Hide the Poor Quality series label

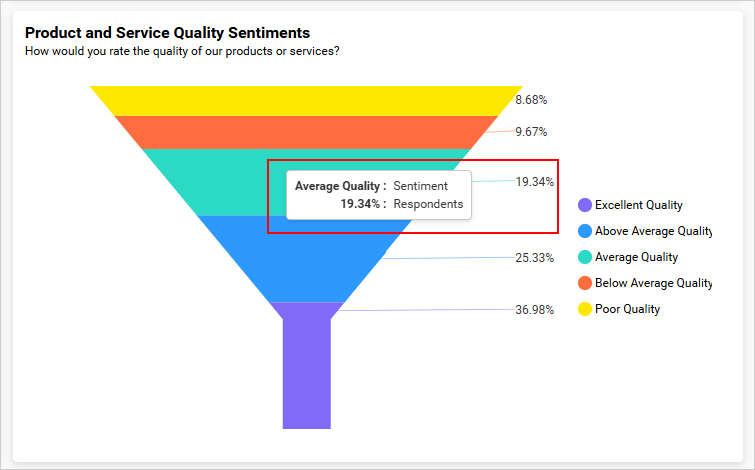click(627, 309)
